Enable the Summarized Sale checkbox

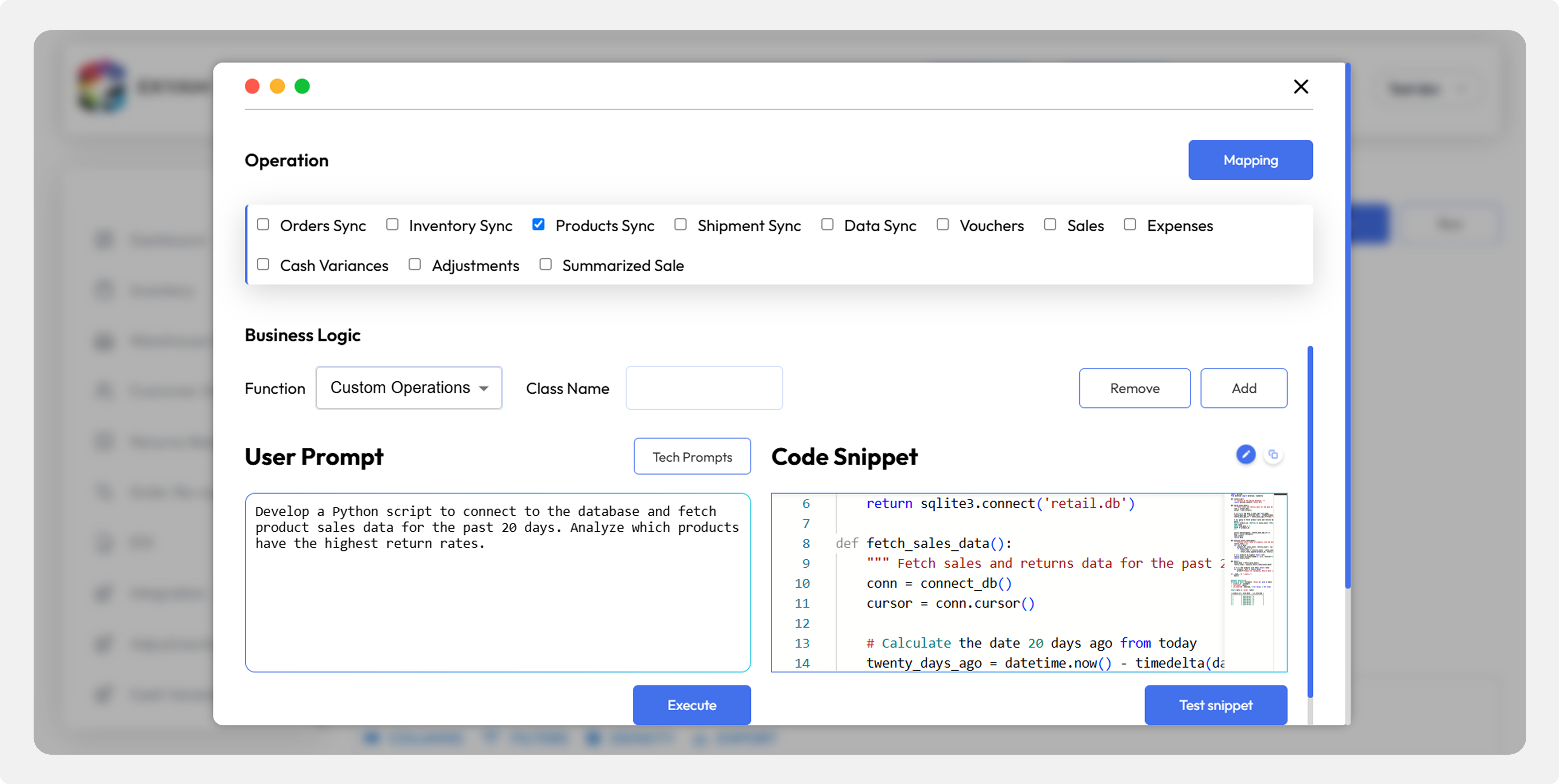545,264
